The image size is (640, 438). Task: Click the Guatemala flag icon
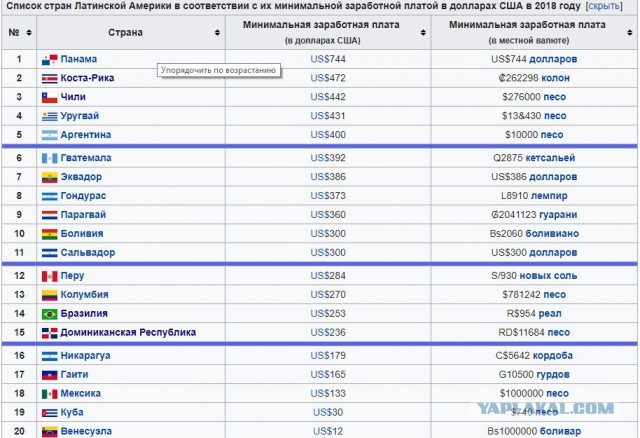(x=49, y=158)
